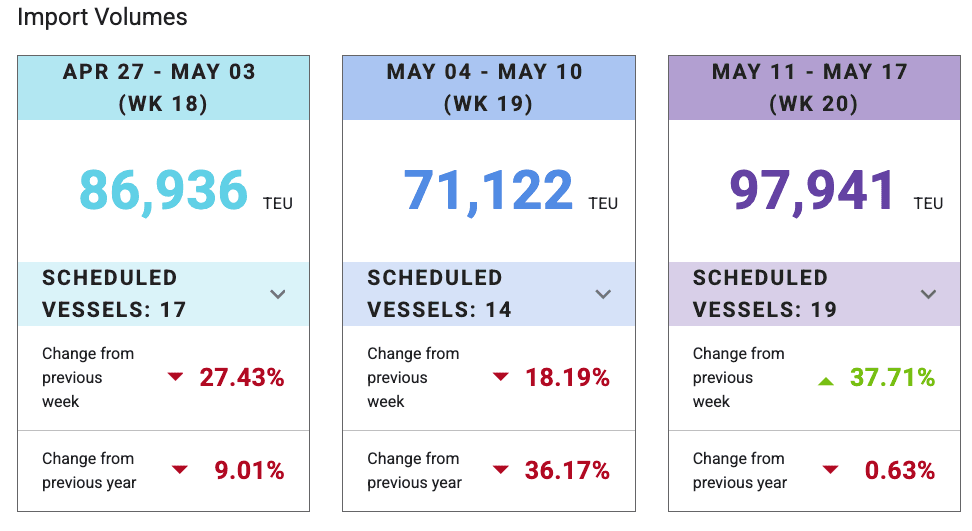
Task: Expand Week 18 scheduled vessels chevron
Action: pyautogui.click(x=278, y=294)
